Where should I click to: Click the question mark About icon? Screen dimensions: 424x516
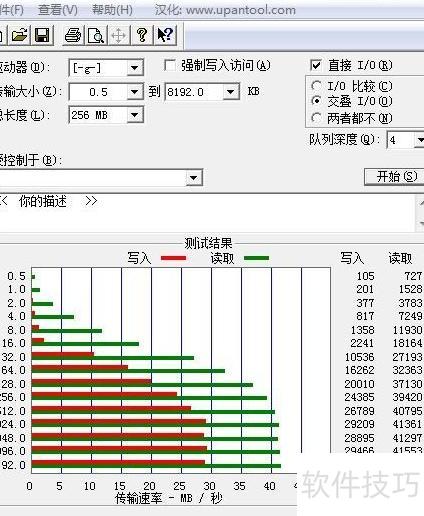tap(142, 35)
